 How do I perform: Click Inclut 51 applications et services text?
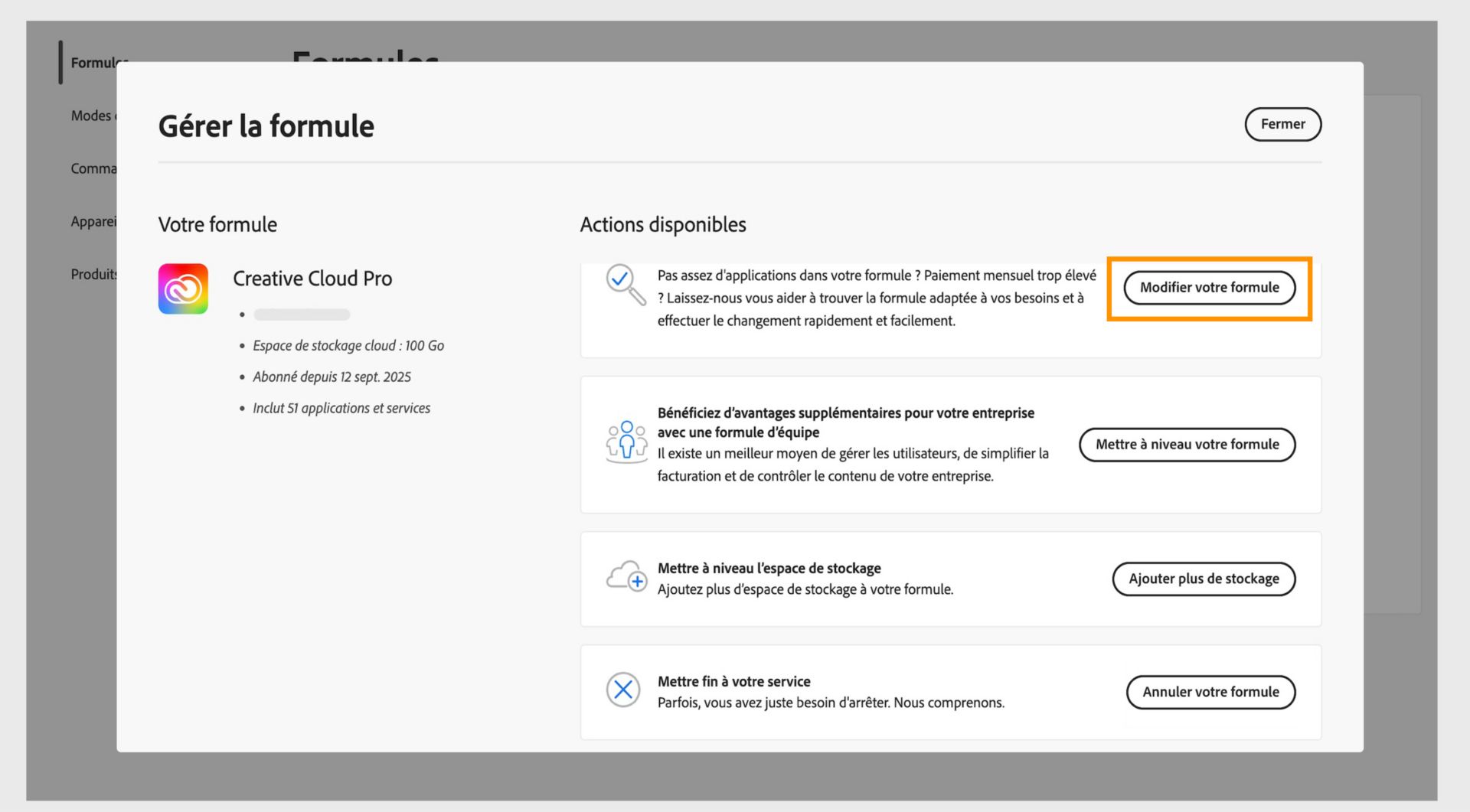(341, 408)
